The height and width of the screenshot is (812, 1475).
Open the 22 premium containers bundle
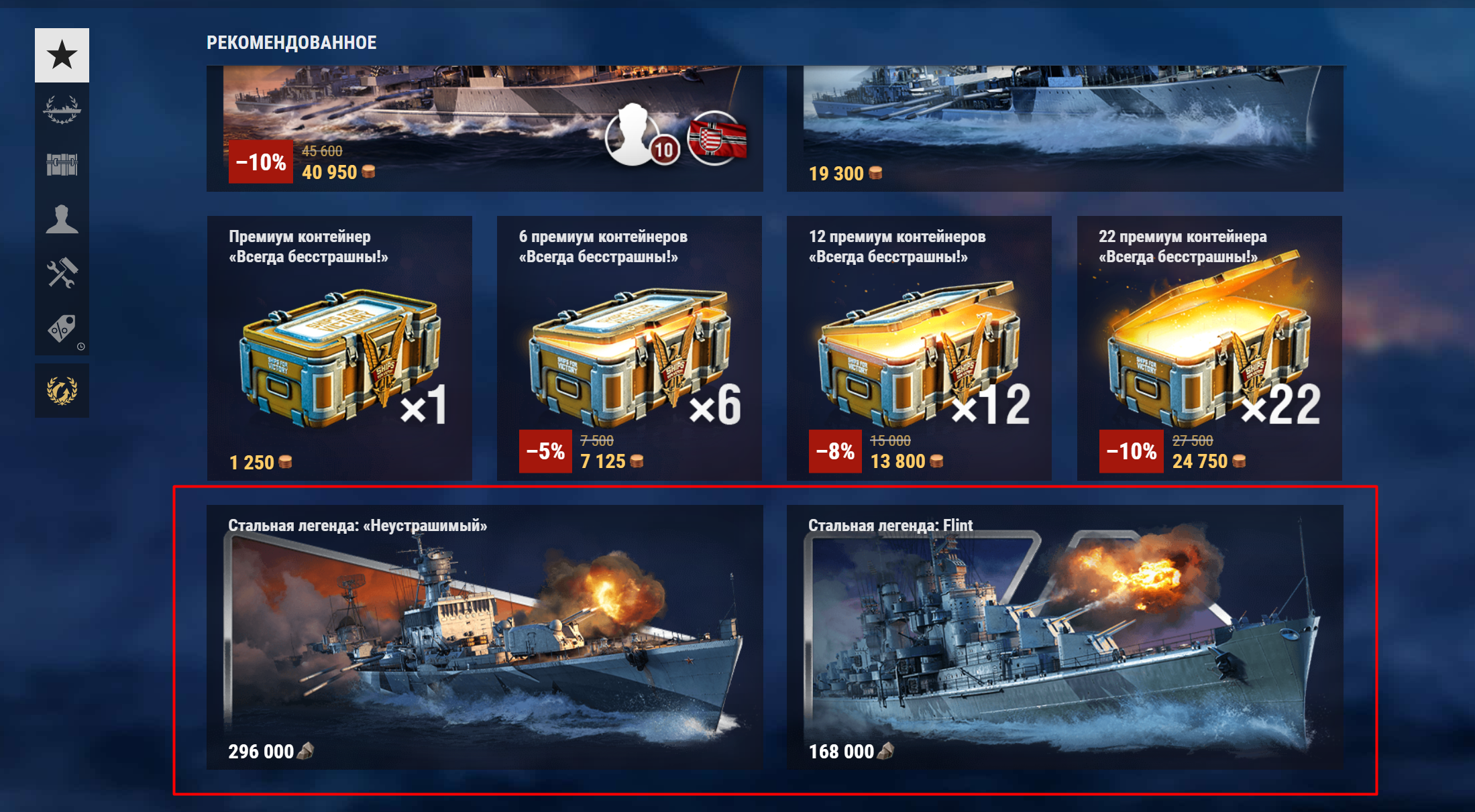coord(1209,348)
